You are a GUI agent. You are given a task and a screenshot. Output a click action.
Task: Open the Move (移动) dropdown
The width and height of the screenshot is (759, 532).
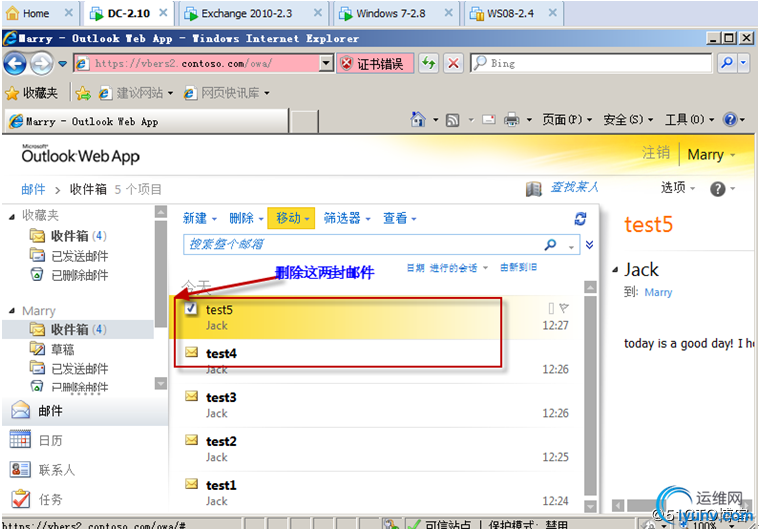[x=292, y=218]
